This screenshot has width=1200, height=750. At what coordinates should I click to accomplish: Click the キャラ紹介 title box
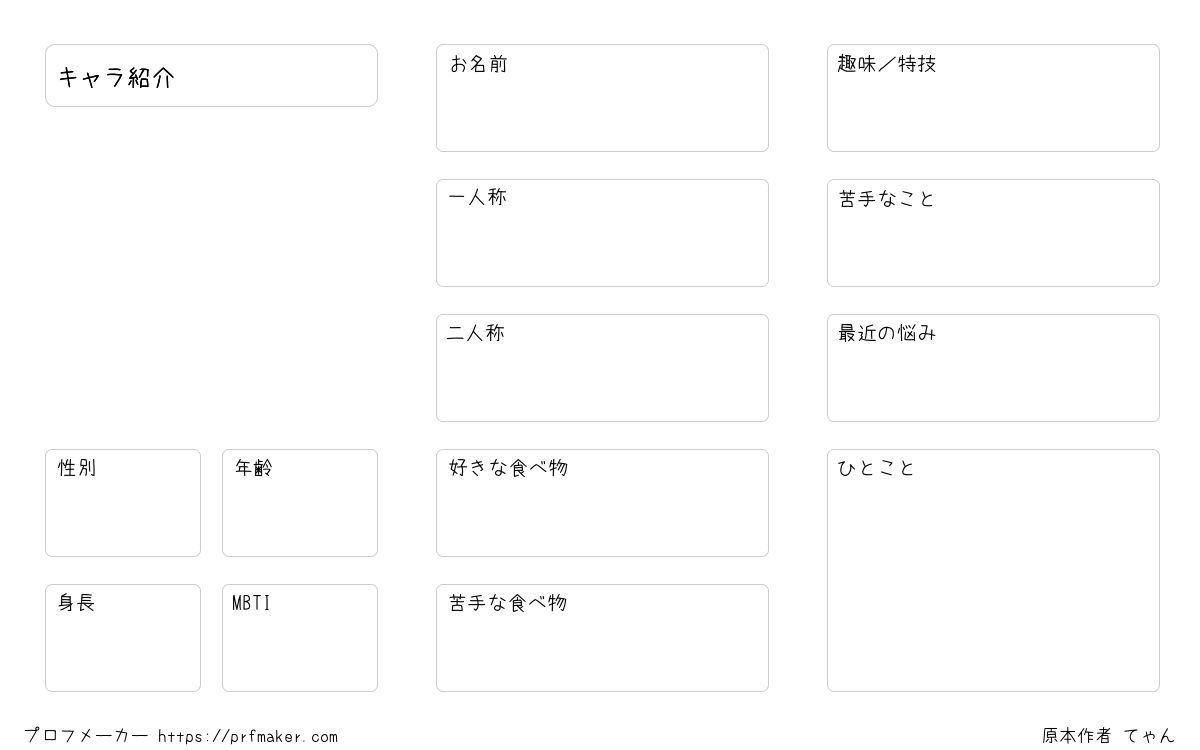coord(211,75)
